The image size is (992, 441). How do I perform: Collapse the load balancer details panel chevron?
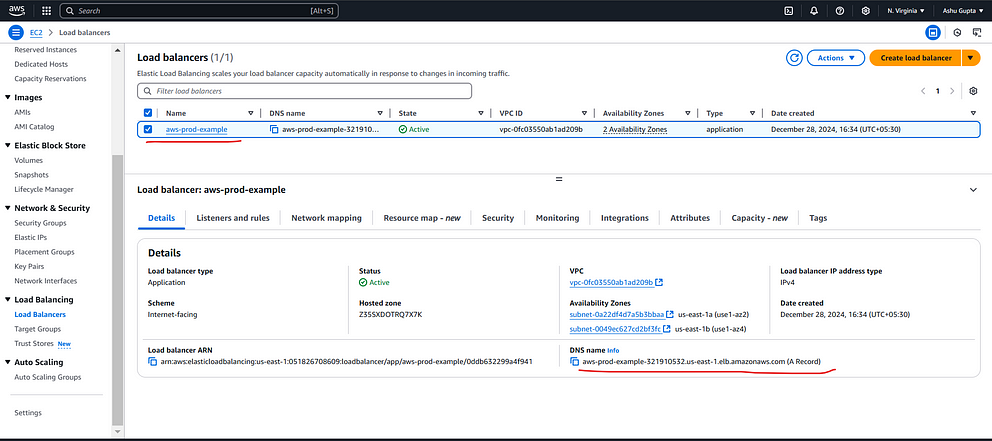pos(973,190)
